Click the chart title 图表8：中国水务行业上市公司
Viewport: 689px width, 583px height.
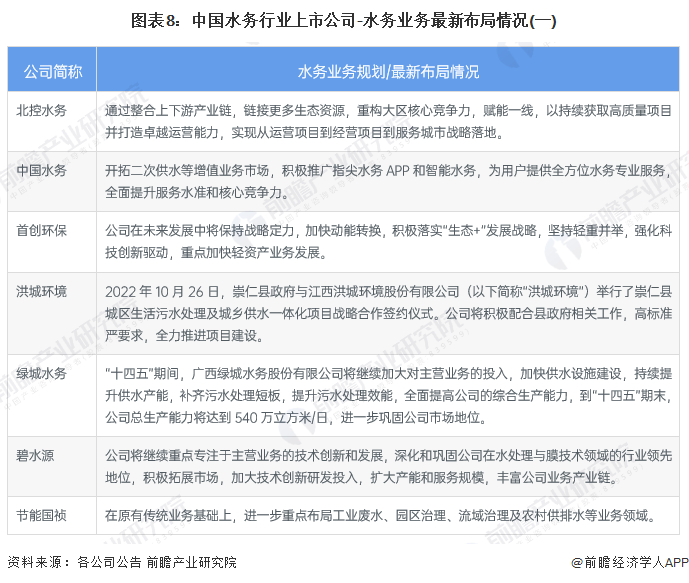coord(344,21)
